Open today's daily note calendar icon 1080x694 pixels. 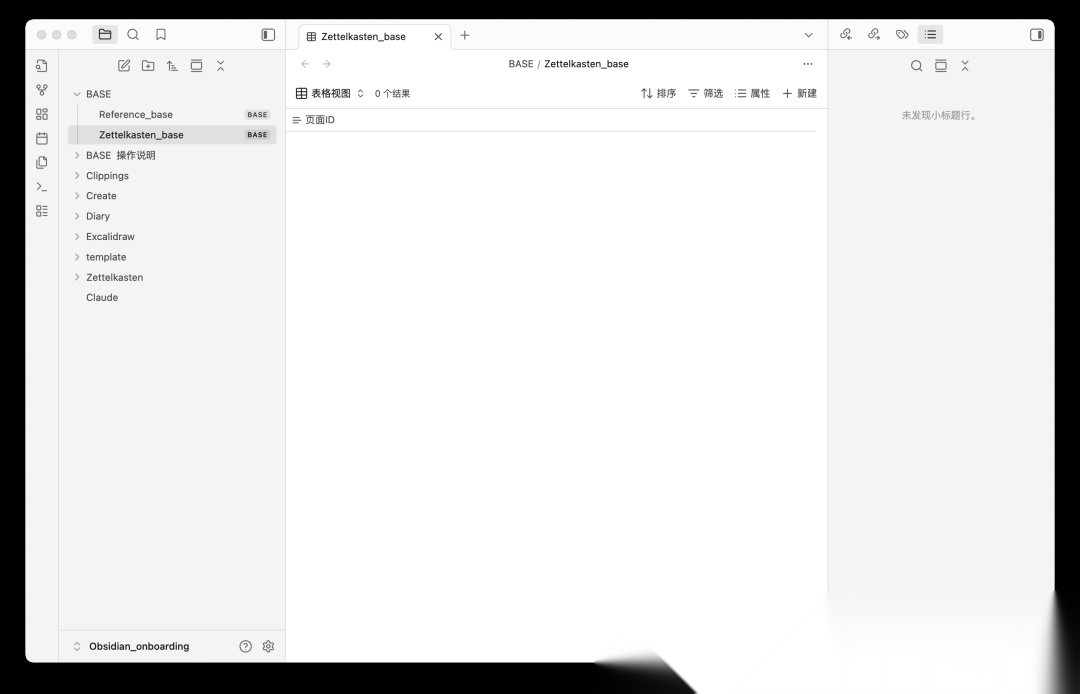coord(42,138)
